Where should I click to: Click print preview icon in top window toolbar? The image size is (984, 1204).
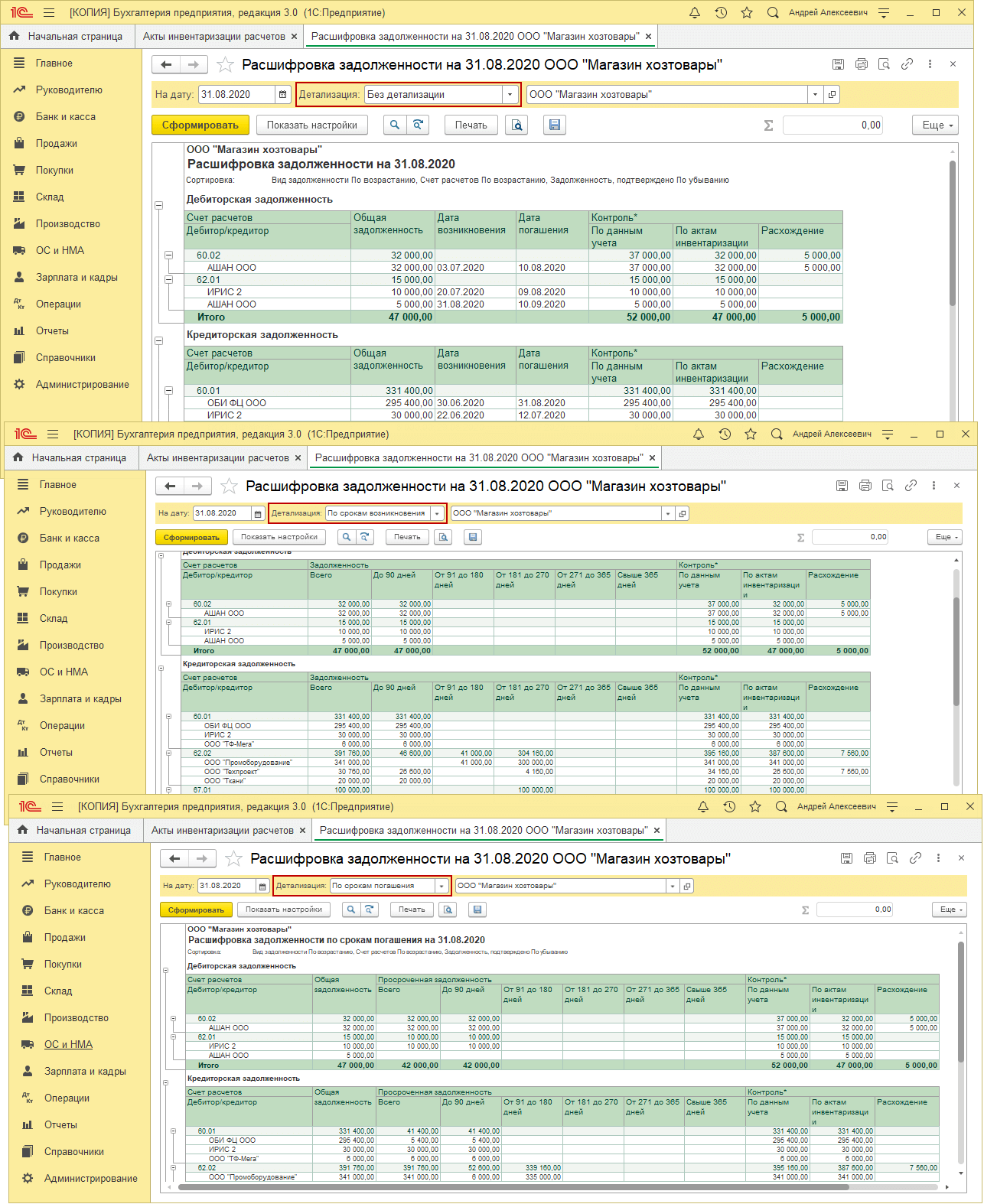[x=517, y=125]
